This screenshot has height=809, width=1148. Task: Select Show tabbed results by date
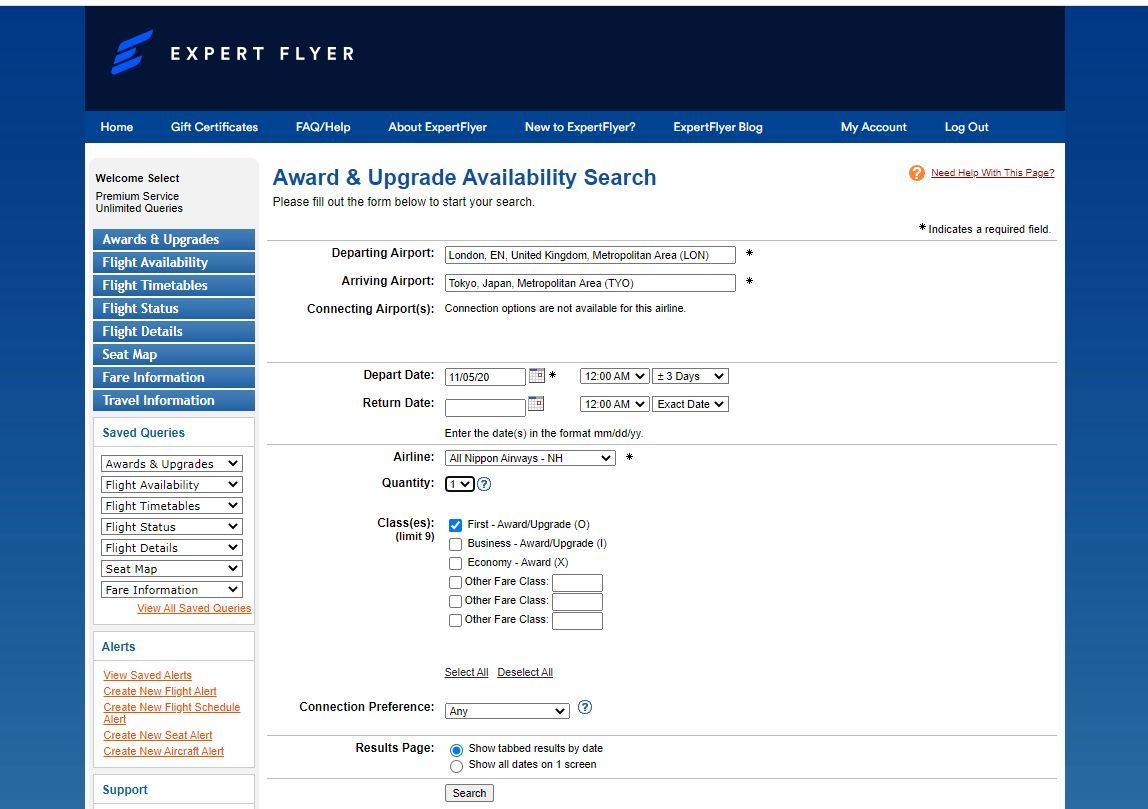point(456,750)
